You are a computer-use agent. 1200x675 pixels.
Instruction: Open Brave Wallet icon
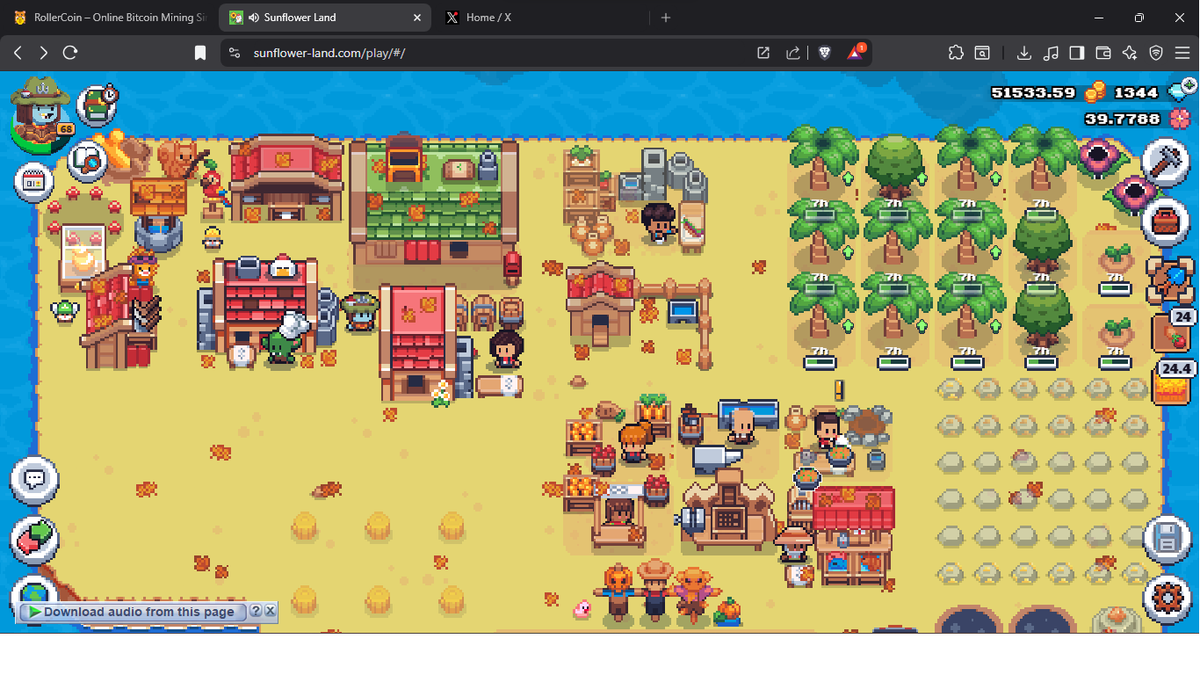pos(1104,53)
